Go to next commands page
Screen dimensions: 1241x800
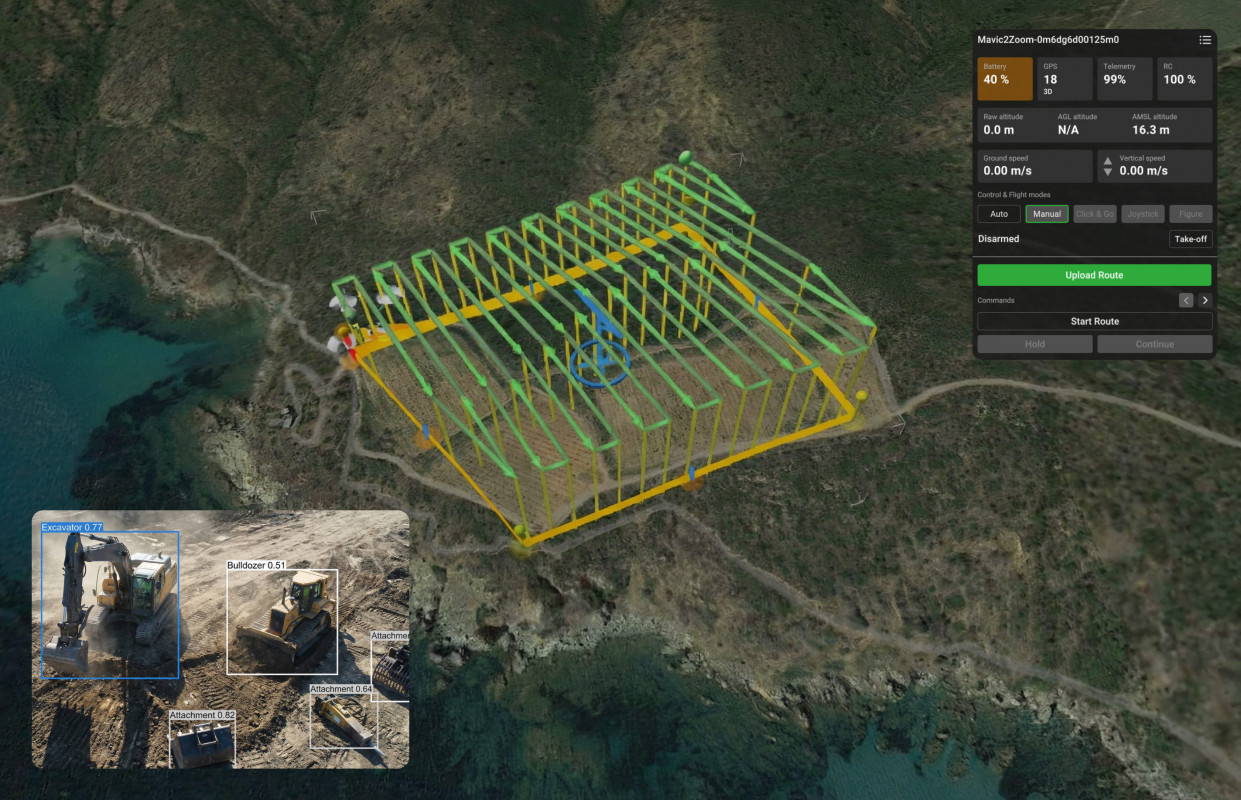[1204, 300]
